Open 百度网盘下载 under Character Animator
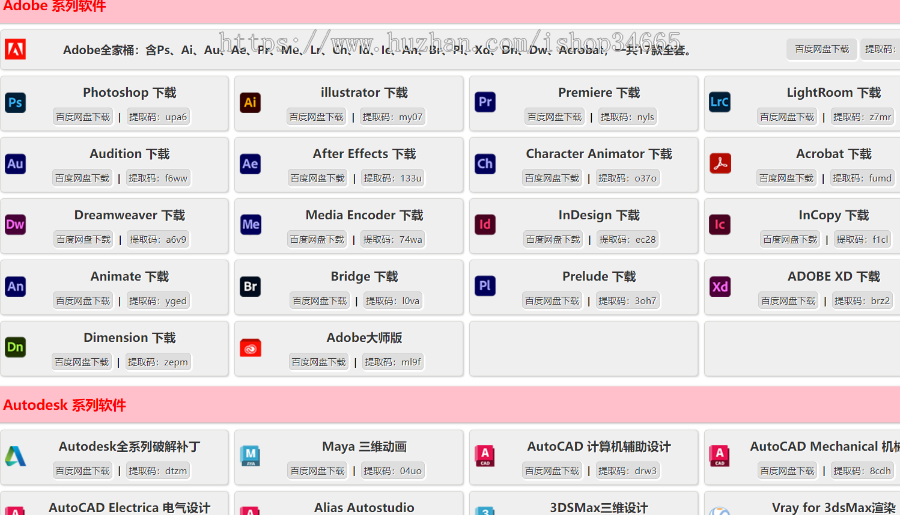The width and height of the screenshot is (900, 515). (552, 178)
